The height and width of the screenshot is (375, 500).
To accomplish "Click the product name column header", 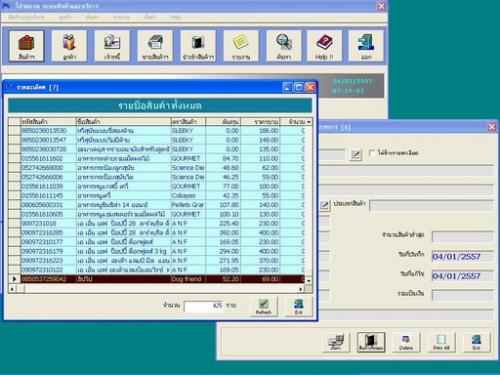I will click(124, 122).
